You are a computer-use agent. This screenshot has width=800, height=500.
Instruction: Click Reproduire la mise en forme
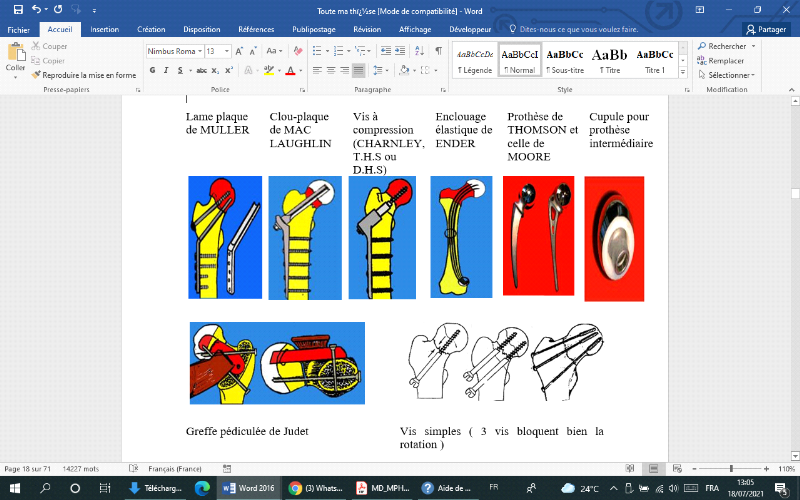(x=84, y=75)
